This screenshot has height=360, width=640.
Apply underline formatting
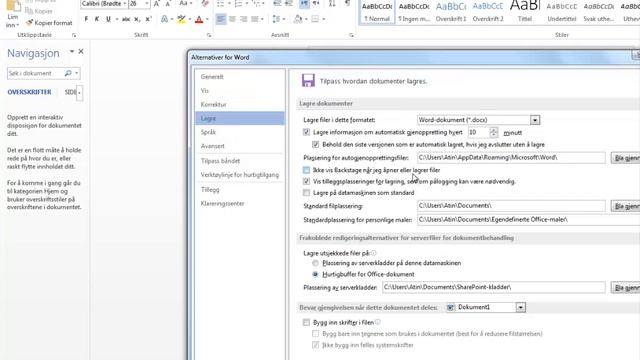[108, 19]
